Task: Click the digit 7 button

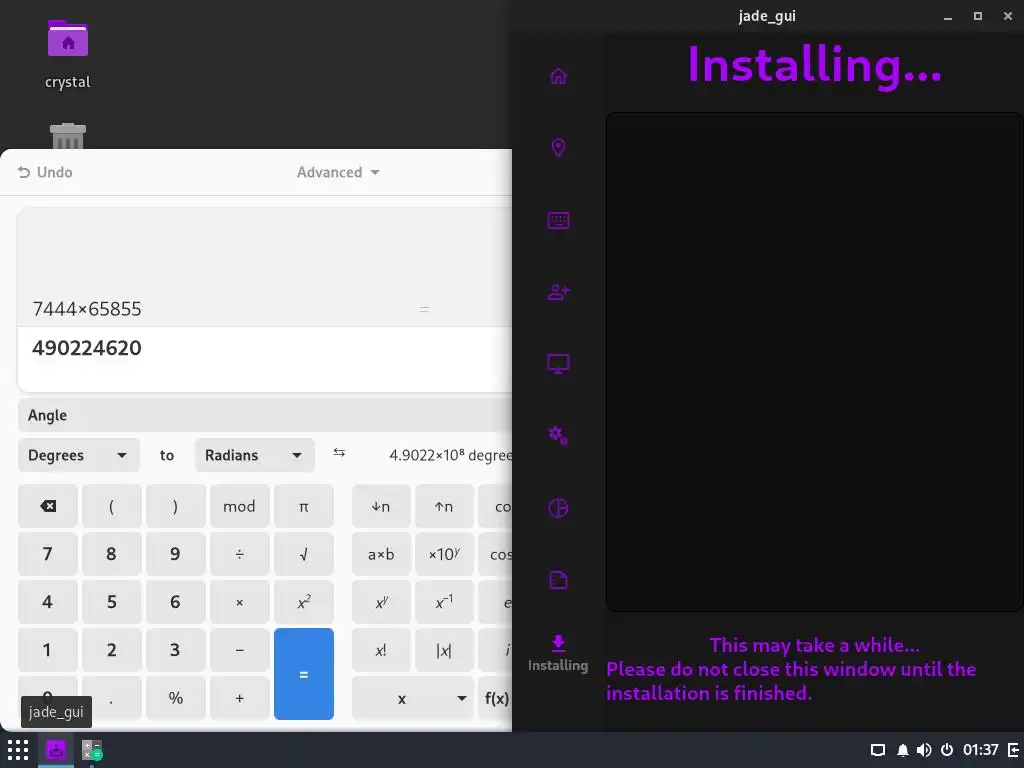Action: [48, 554]
